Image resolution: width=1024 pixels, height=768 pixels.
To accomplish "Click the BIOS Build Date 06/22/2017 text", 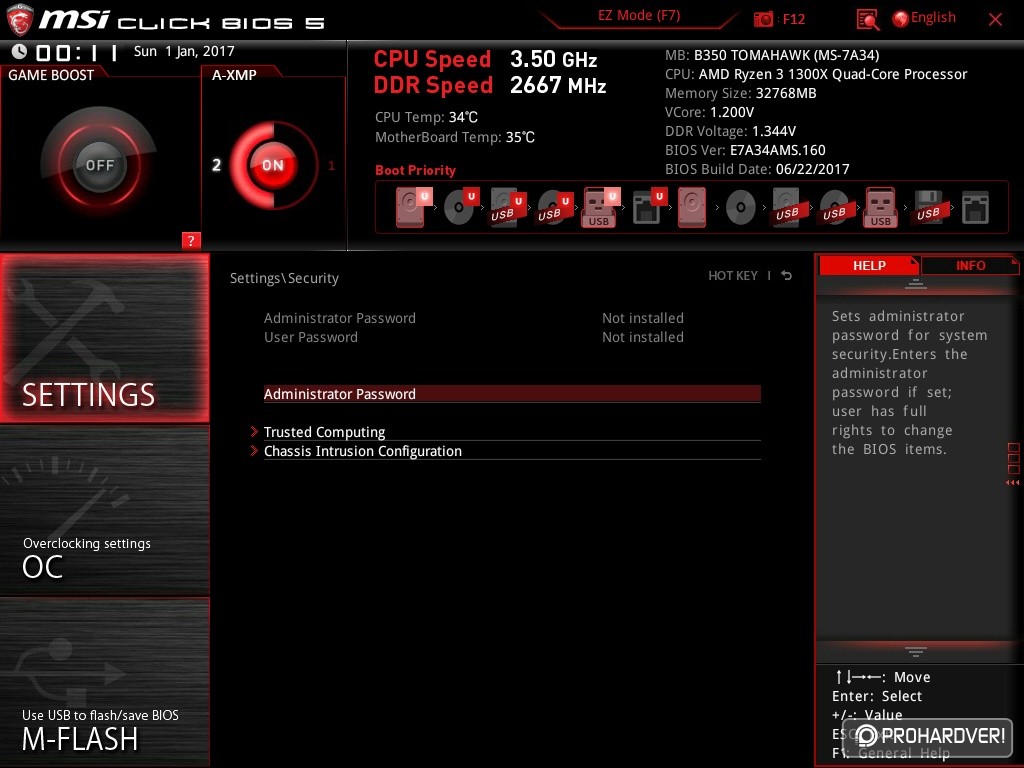I will (x=757, y=169).
